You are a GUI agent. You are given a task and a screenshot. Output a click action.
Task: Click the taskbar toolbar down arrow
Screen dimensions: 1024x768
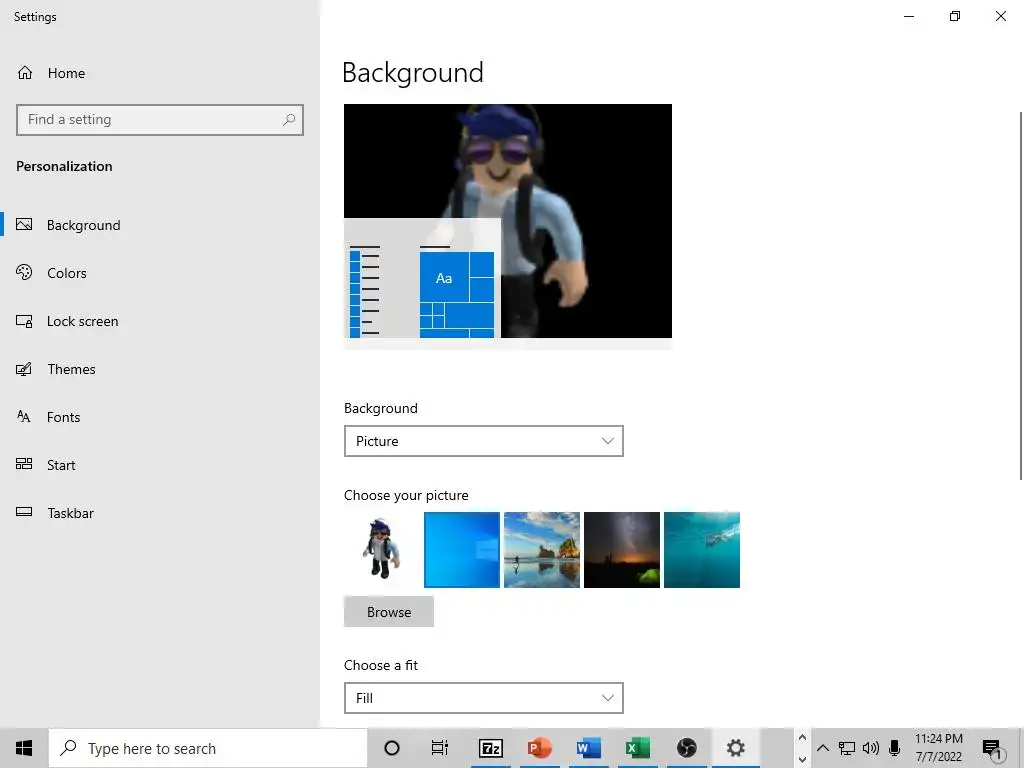pos(802,760)
